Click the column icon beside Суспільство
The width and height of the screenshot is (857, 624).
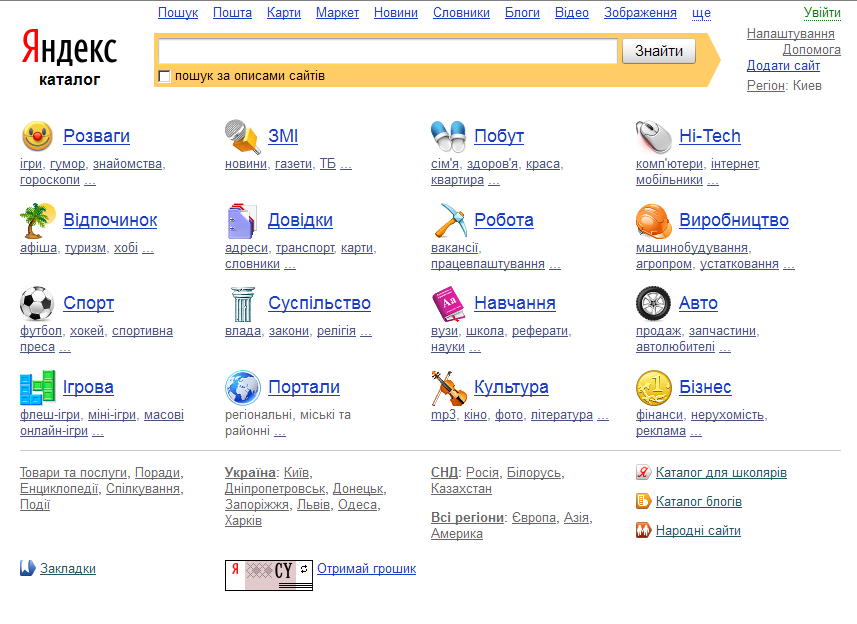243,304
